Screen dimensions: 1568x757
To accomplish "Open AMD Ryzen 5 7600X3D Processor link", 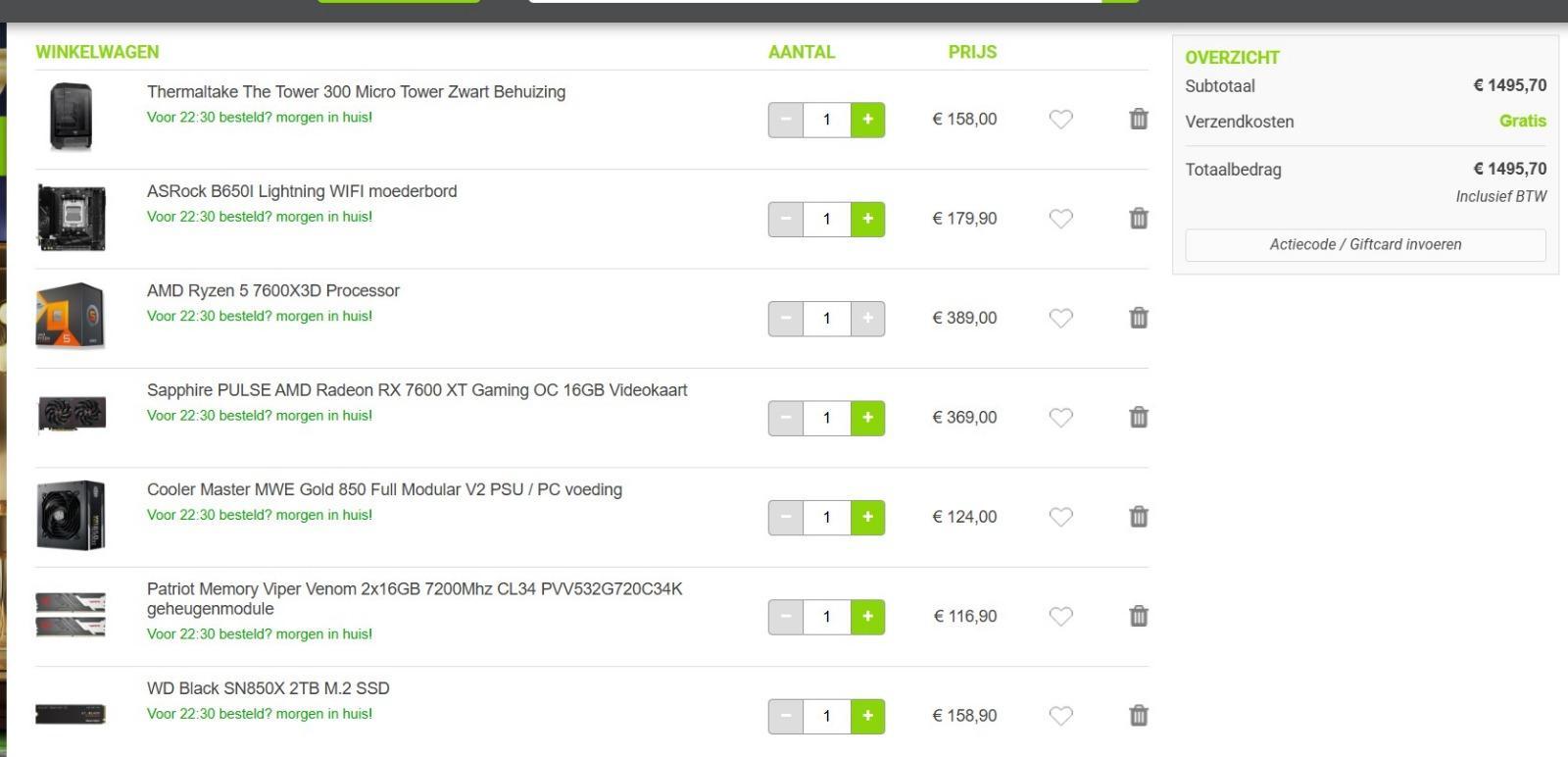I will 273,291.
